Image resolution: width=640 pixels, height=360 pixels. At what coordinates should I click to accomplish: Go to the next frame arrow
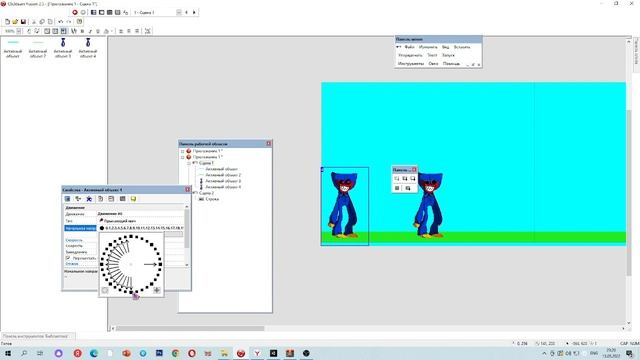pyautogui.click(x=194, y=12)
